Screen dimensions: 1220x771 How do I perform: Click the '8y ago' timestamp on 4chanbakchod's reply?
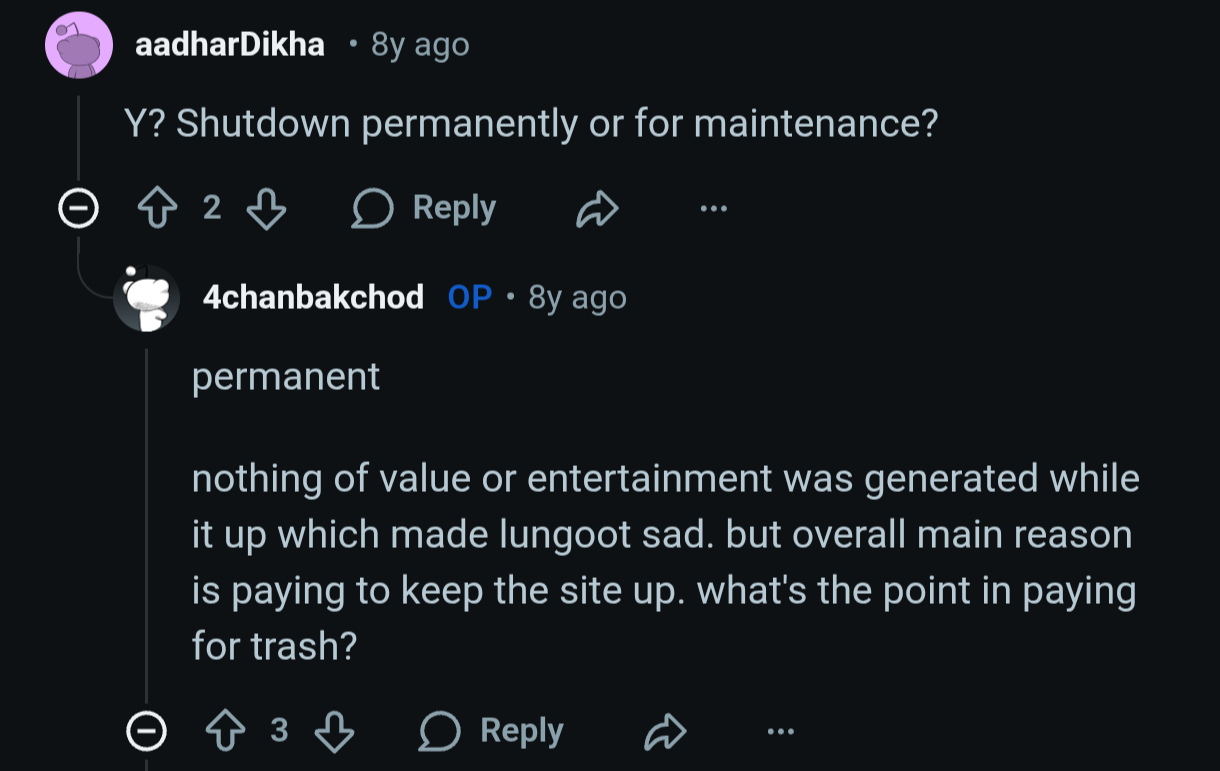[x=577, y=297]
